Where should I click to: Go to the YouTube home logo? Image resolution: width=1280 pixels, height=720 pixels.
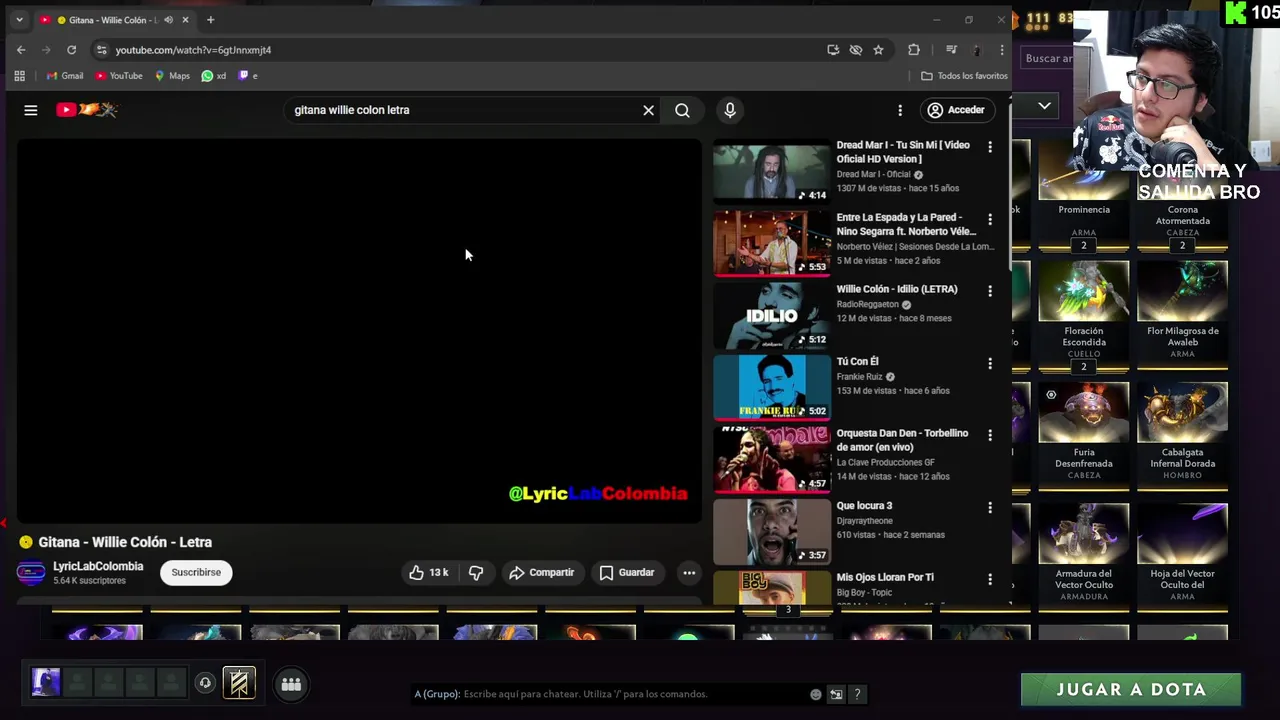coord(87,110)
